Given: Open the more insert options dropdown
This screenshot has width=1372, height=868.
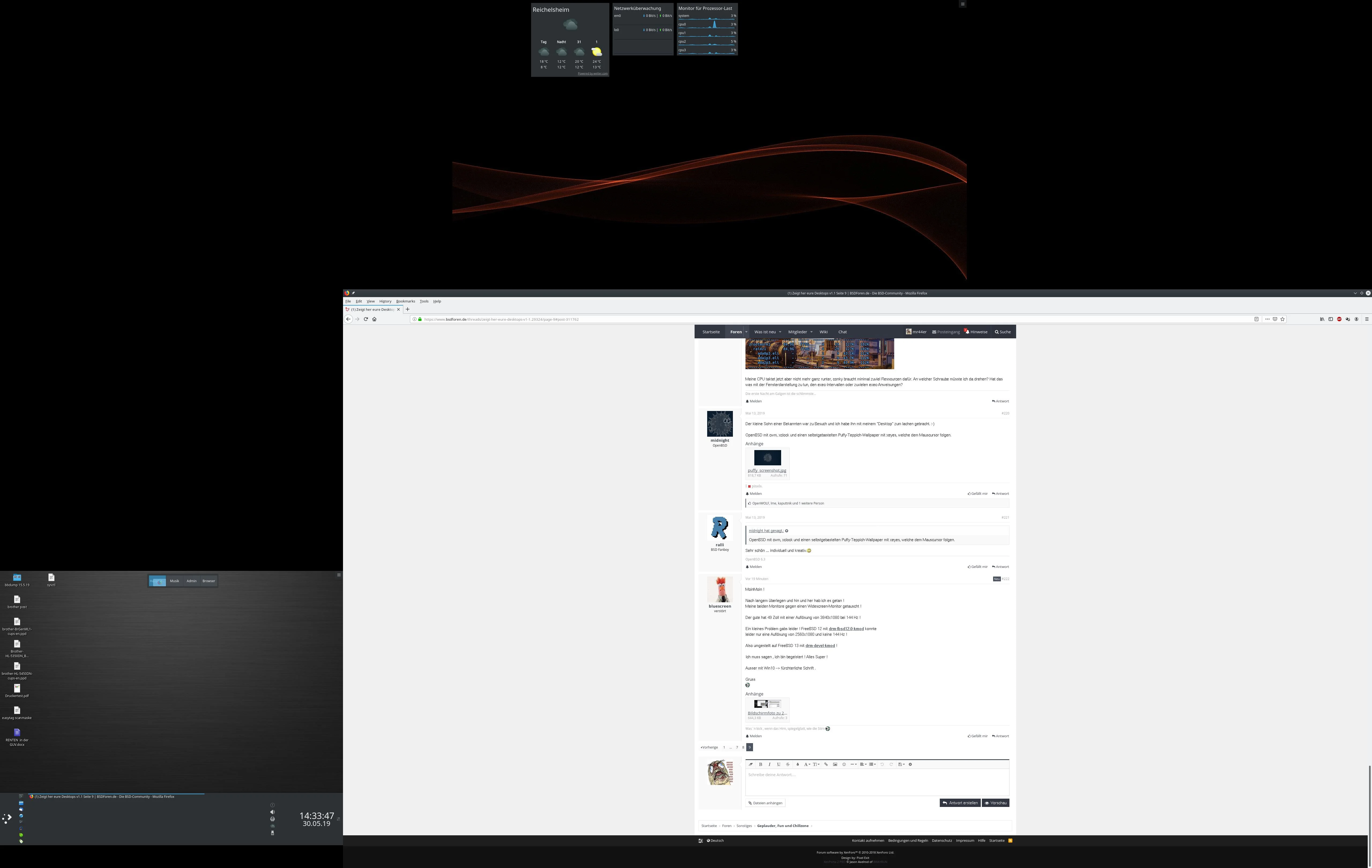Looking at the screenshot, I should click(x=853, y=764).
